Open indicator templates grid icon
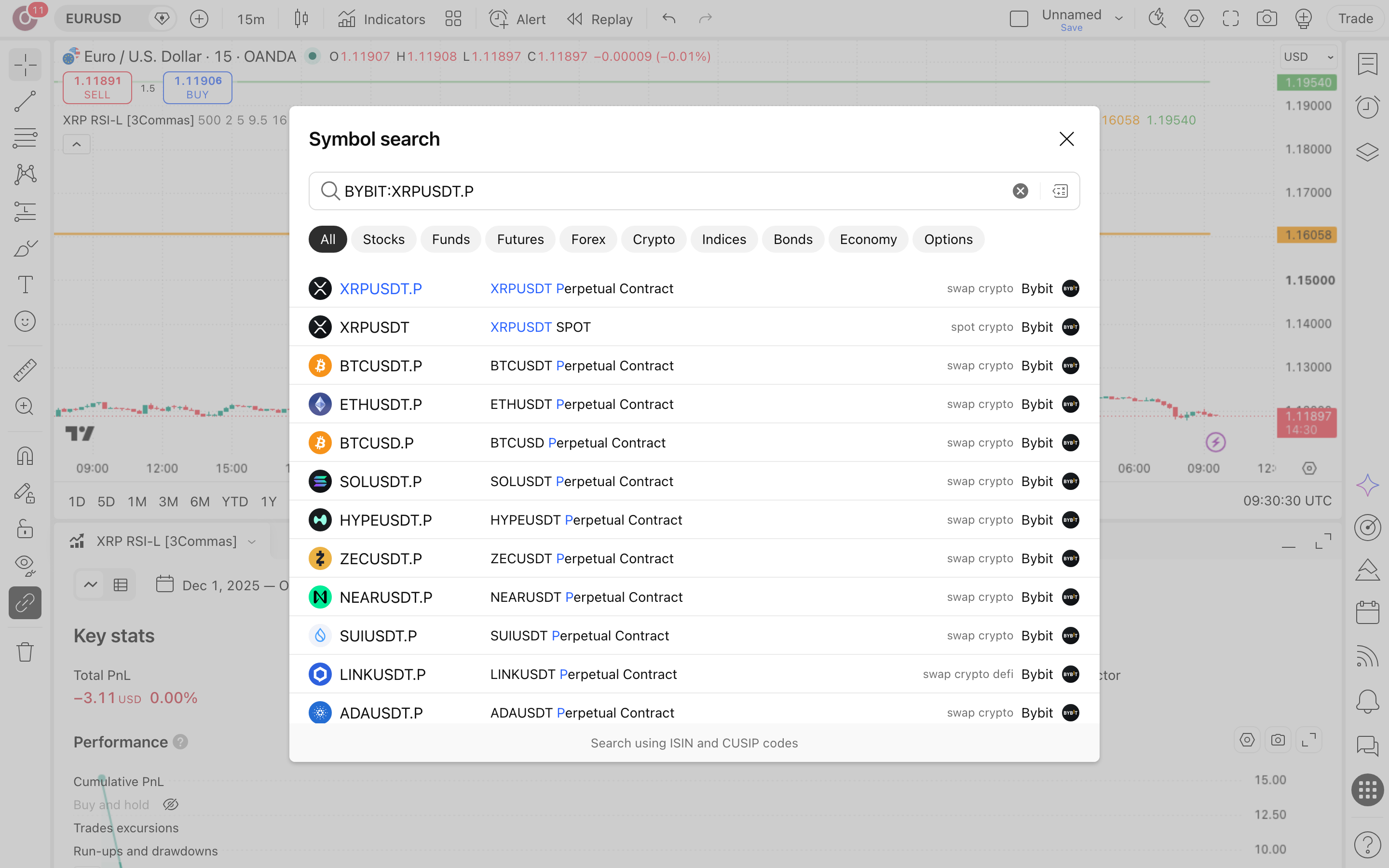1389x868 pixels. click(453, 19)
